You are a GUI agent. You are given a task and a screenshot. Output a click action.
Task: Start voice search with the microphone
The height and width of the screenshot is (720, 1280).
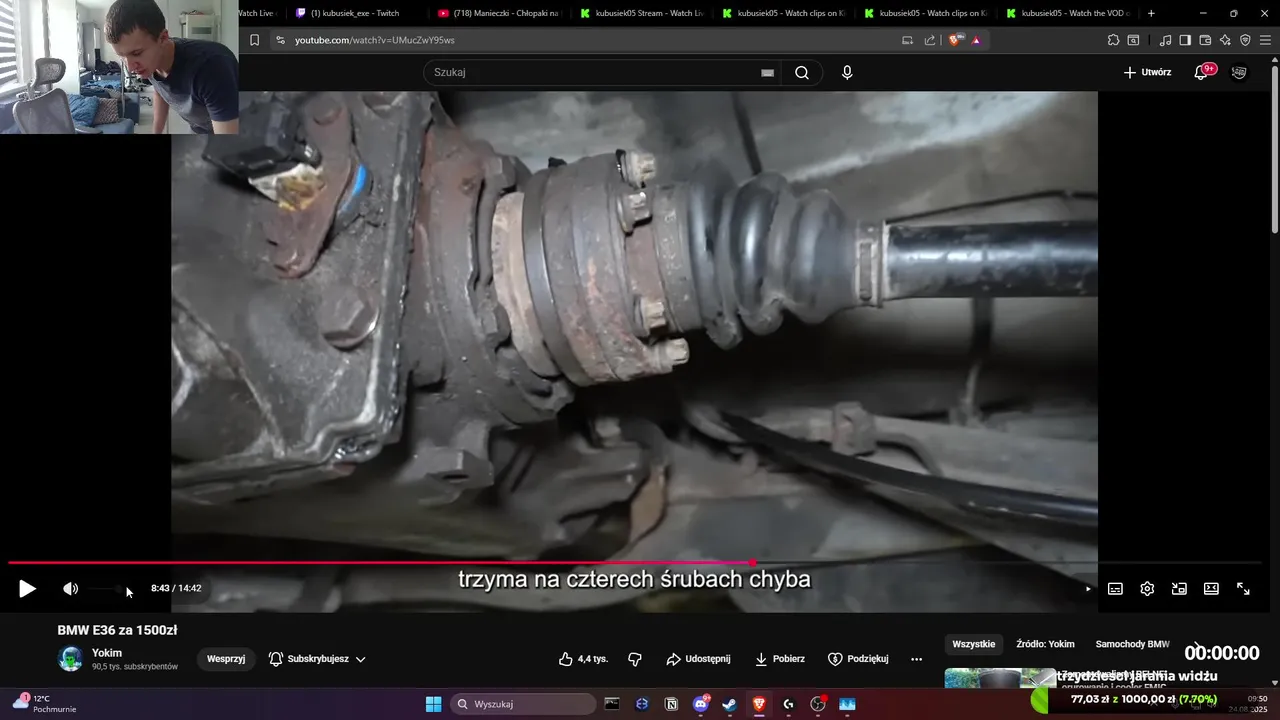point(847,72)
